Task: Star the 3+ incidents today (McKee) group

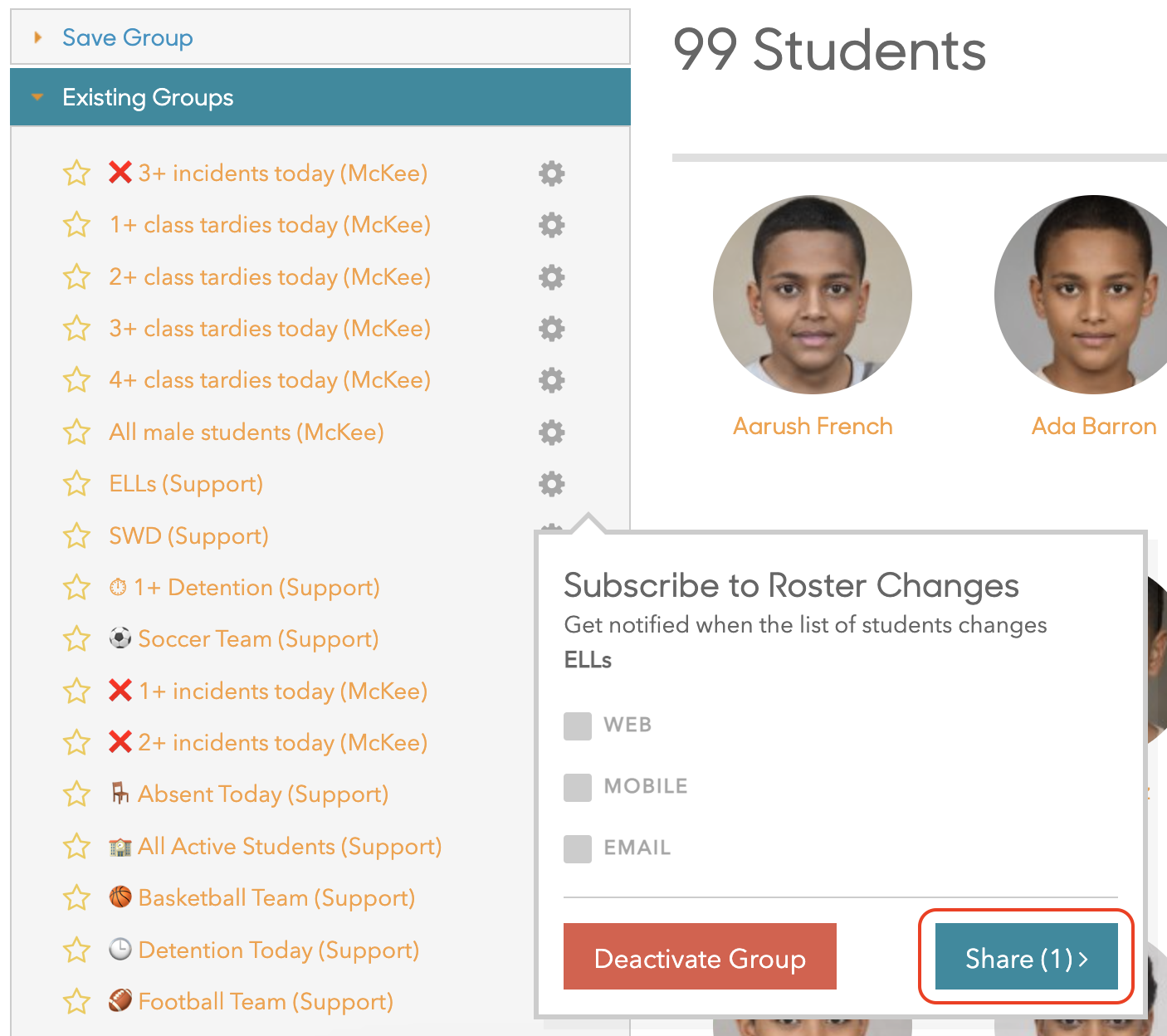Action: tap(77, 173)
